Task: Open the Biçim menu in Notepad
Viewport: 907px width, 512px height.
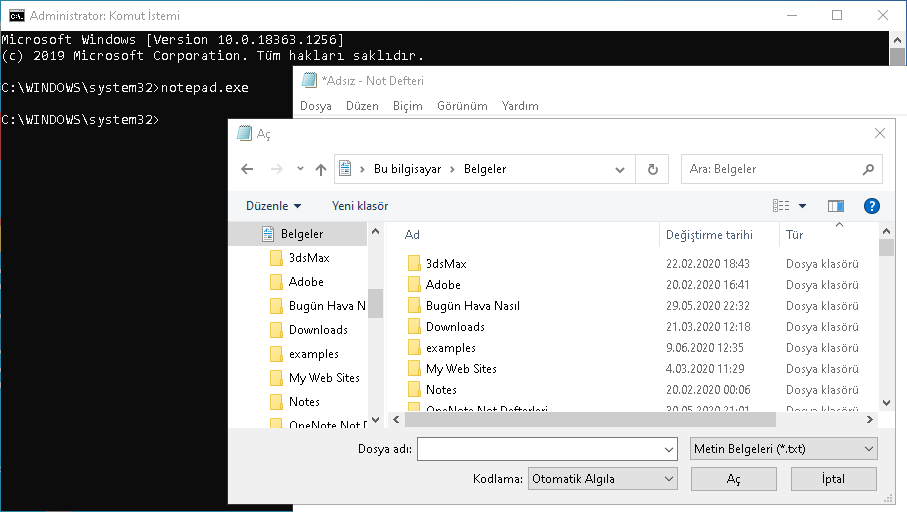Action: point(407,106)
